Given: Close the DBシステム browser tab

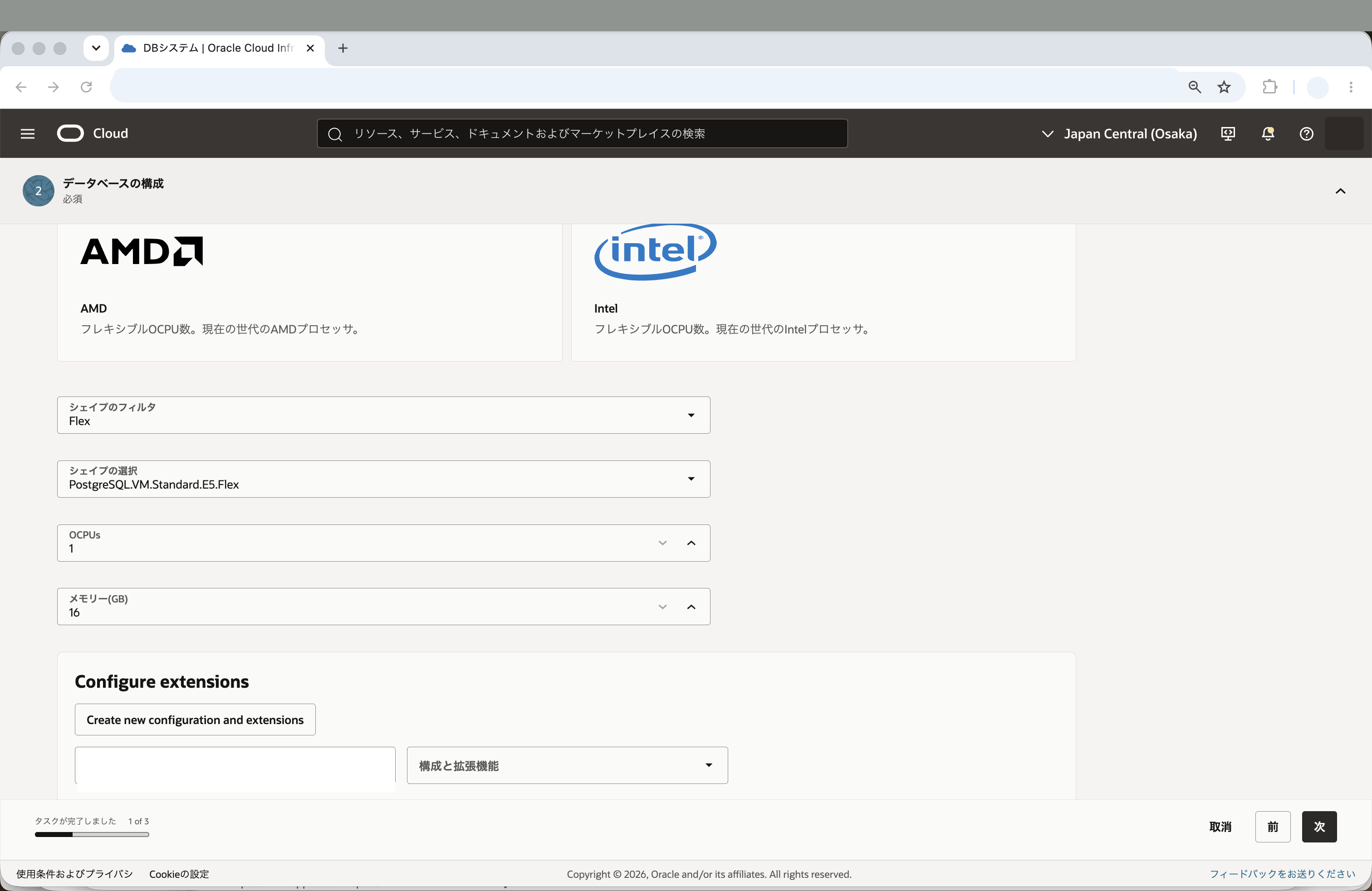Looking at the screenshot, I should tap(310, 49).
